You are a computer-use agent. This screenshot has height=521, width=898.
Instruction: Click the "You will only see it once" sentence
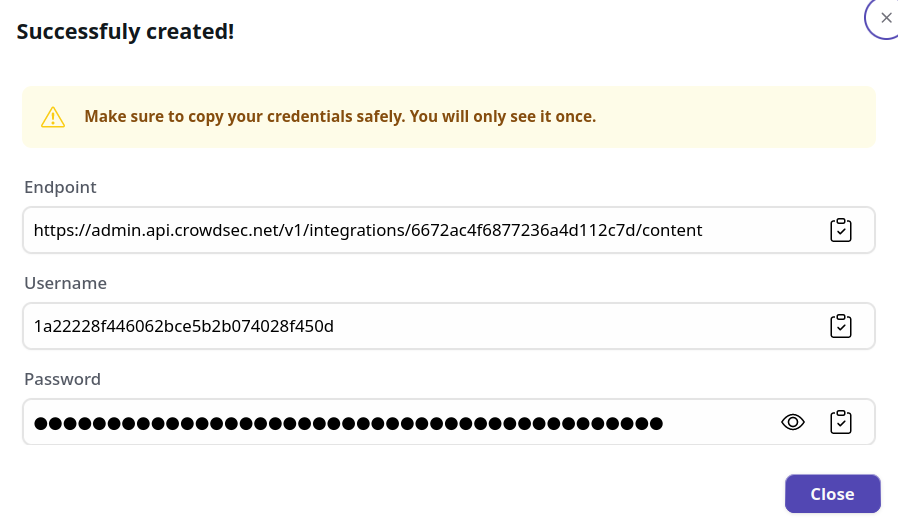coord(503,117)
